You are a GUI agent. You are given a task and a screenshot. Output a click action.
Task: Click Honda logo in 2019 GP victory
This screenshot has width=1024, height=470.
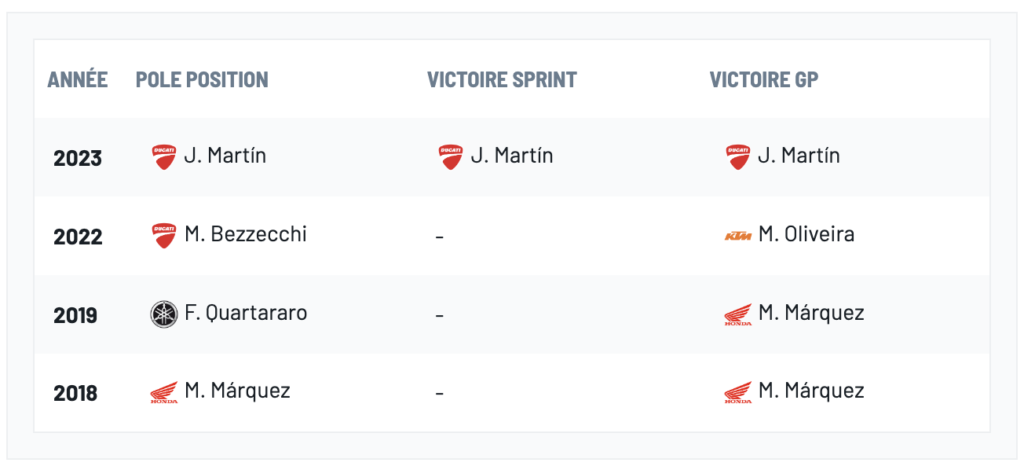(738, 314)
